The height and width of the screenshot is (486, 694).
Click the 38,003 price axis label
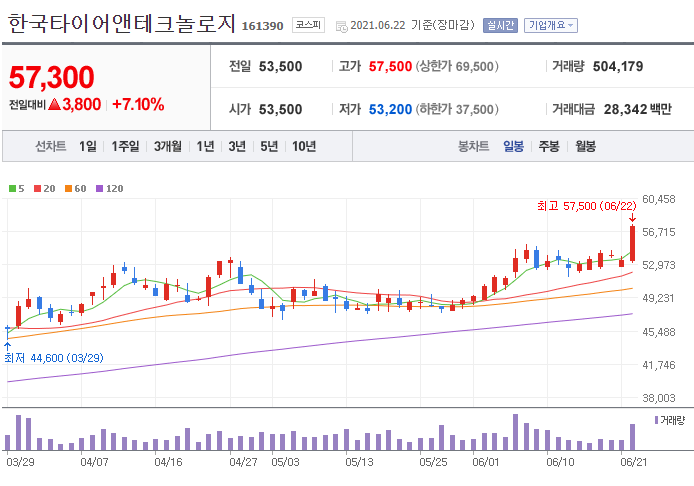[659, 398]
